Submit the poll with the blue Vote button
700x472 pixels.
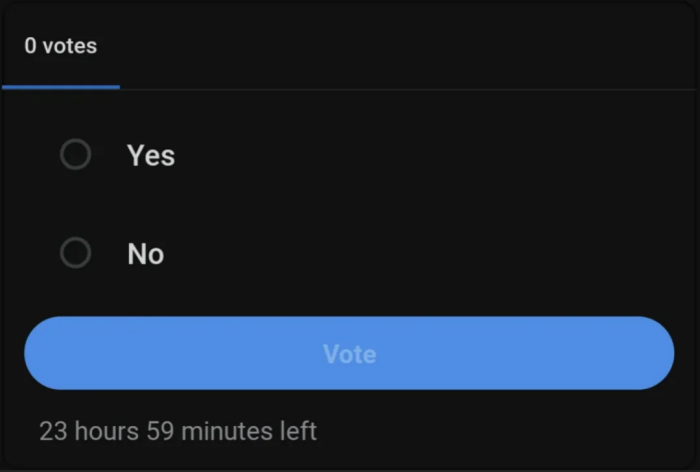(x=349, y=354)
